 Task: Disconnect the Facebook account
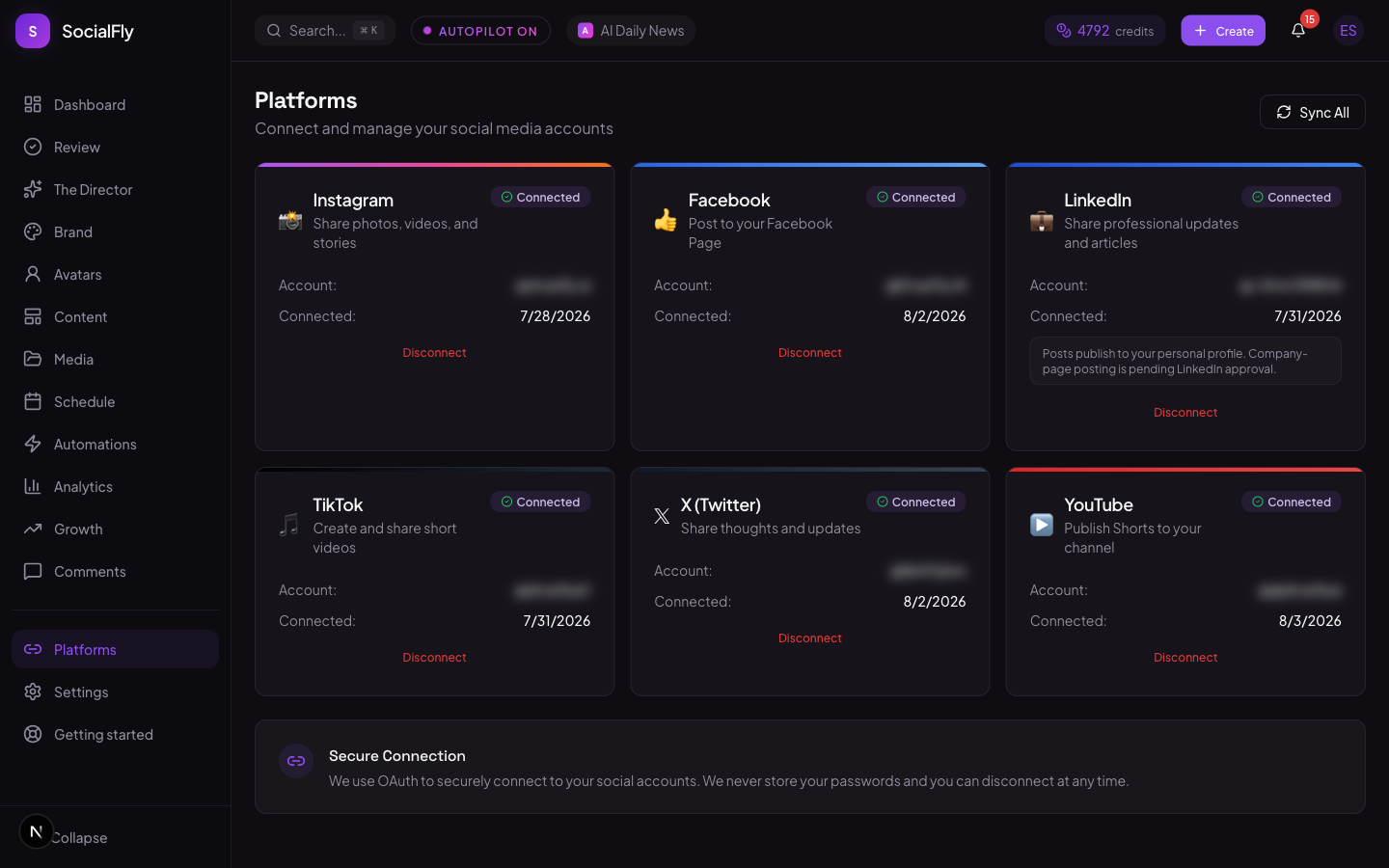pyautogui.click(x=810, y=353)
